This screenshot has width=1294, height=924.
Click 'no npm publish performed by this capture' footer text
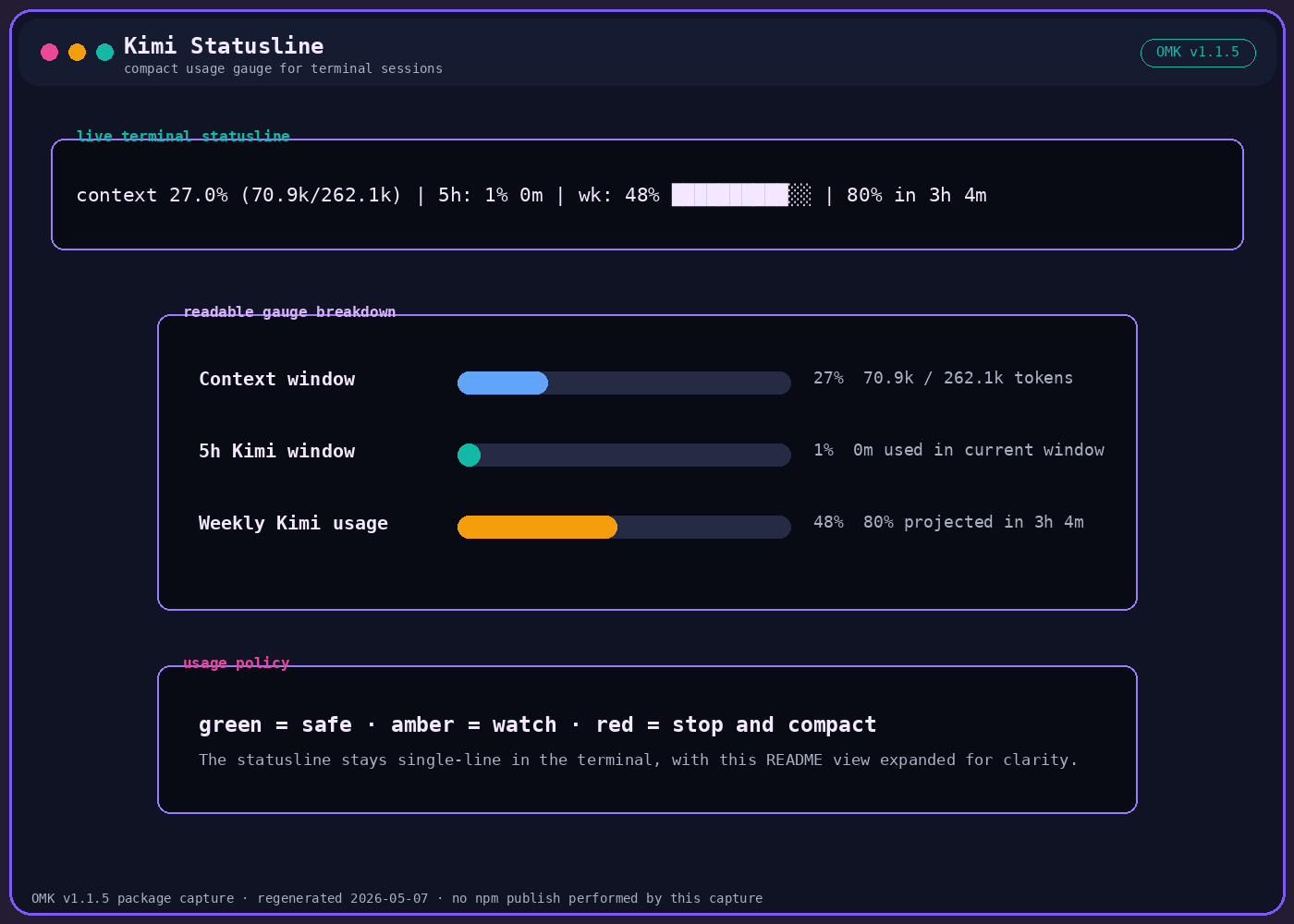(607, 898)
